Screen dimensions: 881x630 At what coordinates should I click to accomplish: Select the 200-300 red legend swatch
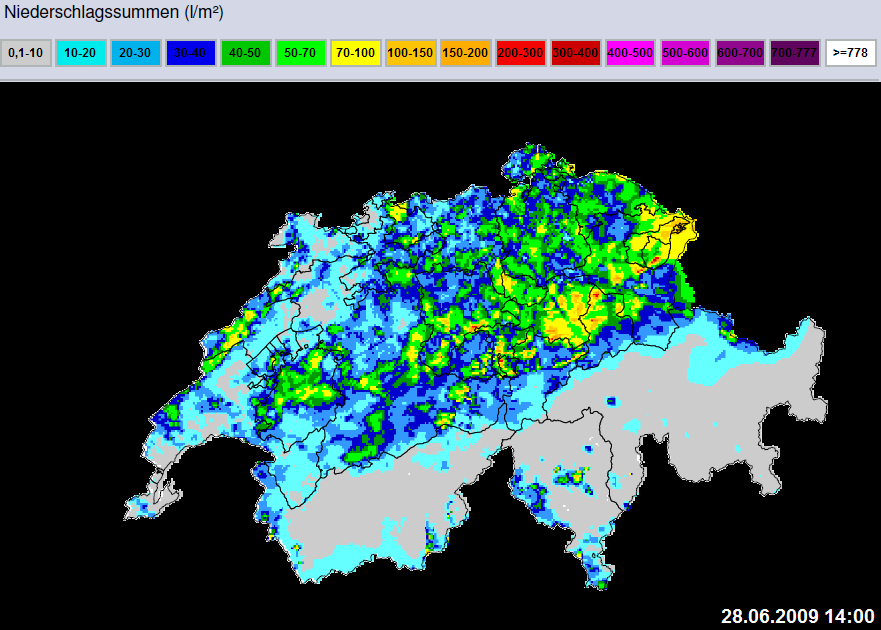(521, 53)
